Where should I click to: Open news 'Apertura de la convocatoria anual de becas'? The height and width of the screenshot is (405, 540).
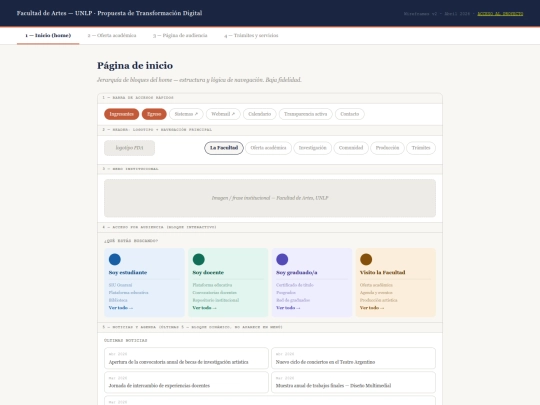186,358
